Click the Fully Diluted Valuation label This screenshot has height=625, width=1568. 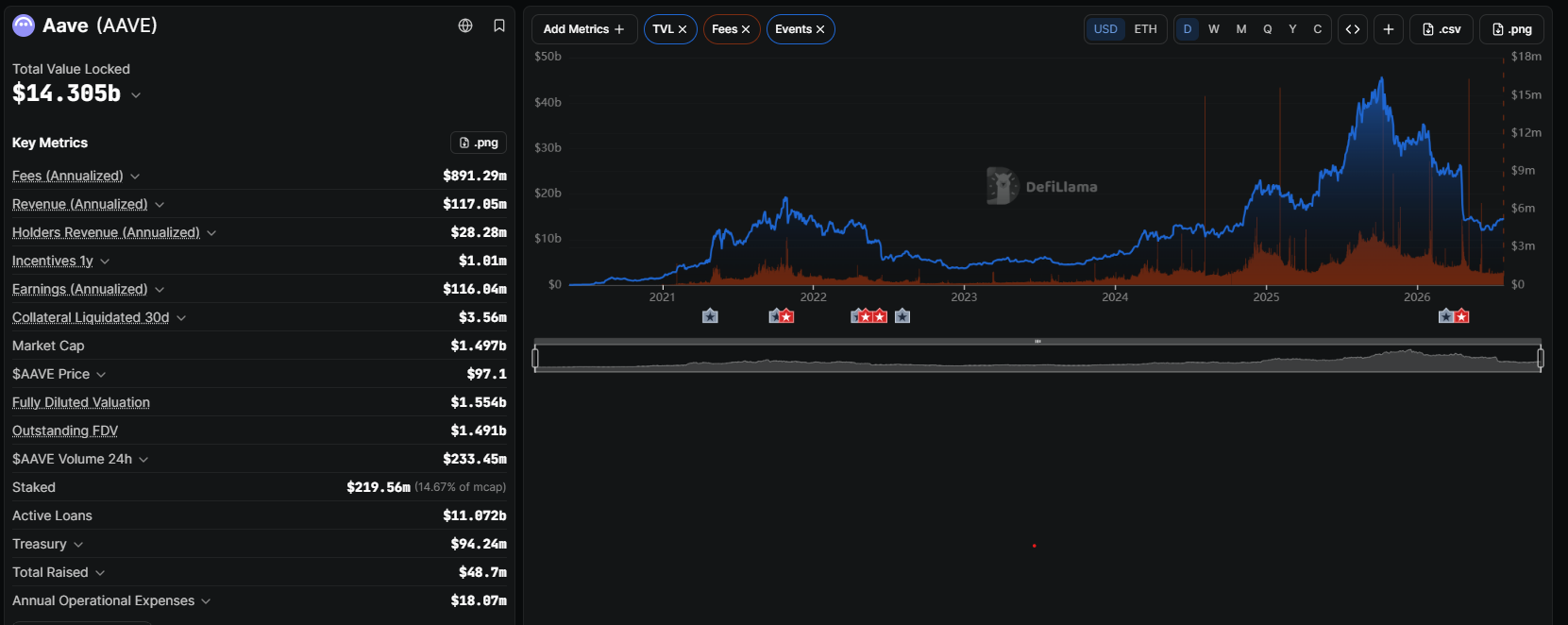pos(81,402)
